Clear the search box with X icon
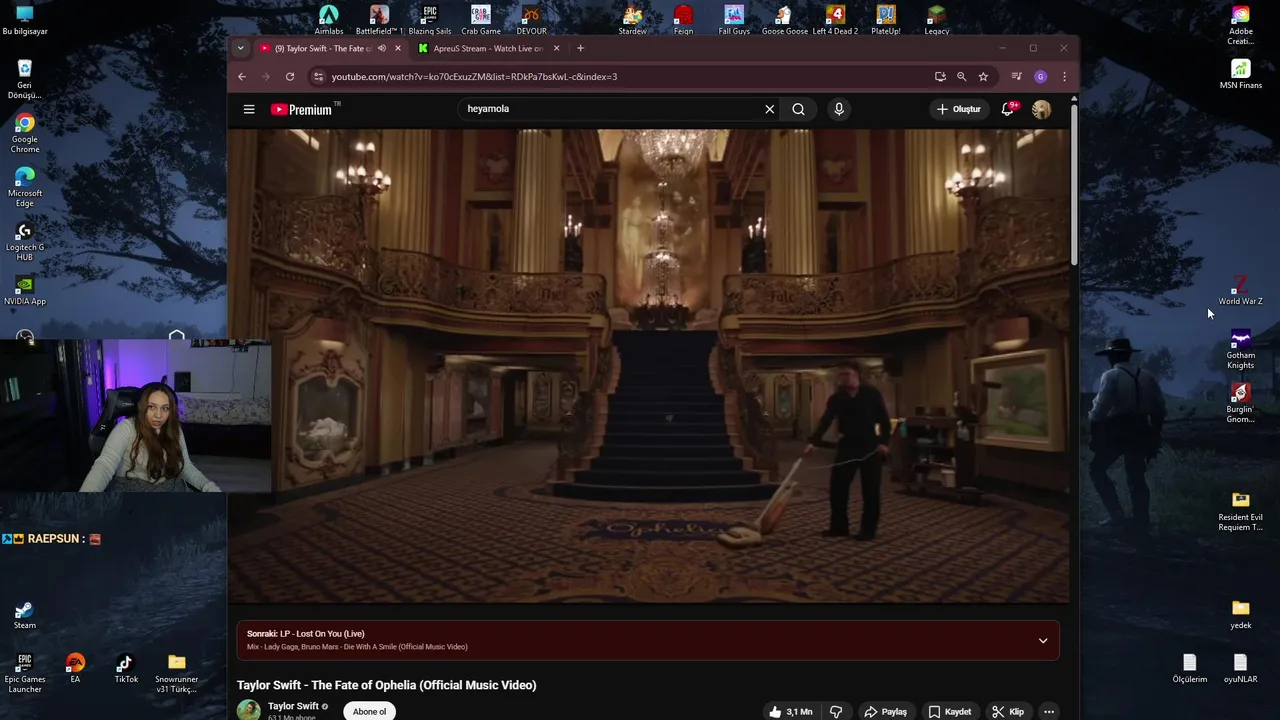 tap(769, 109)
